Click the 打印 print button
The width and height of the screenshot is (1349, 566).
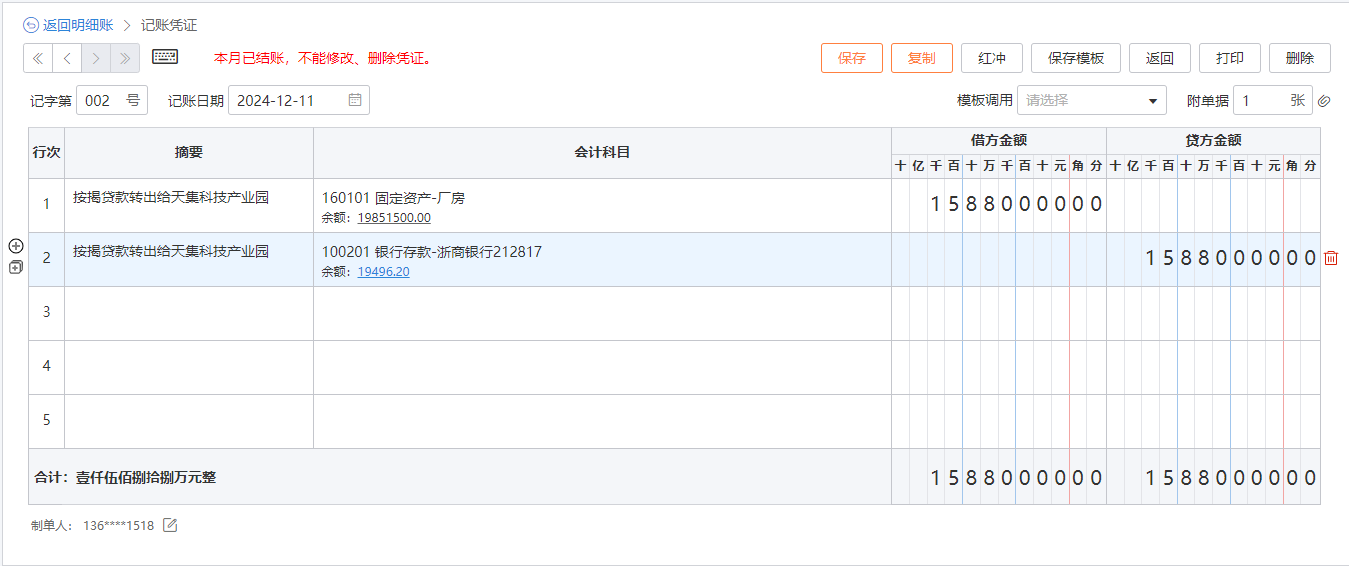(x=1230, y=58)
